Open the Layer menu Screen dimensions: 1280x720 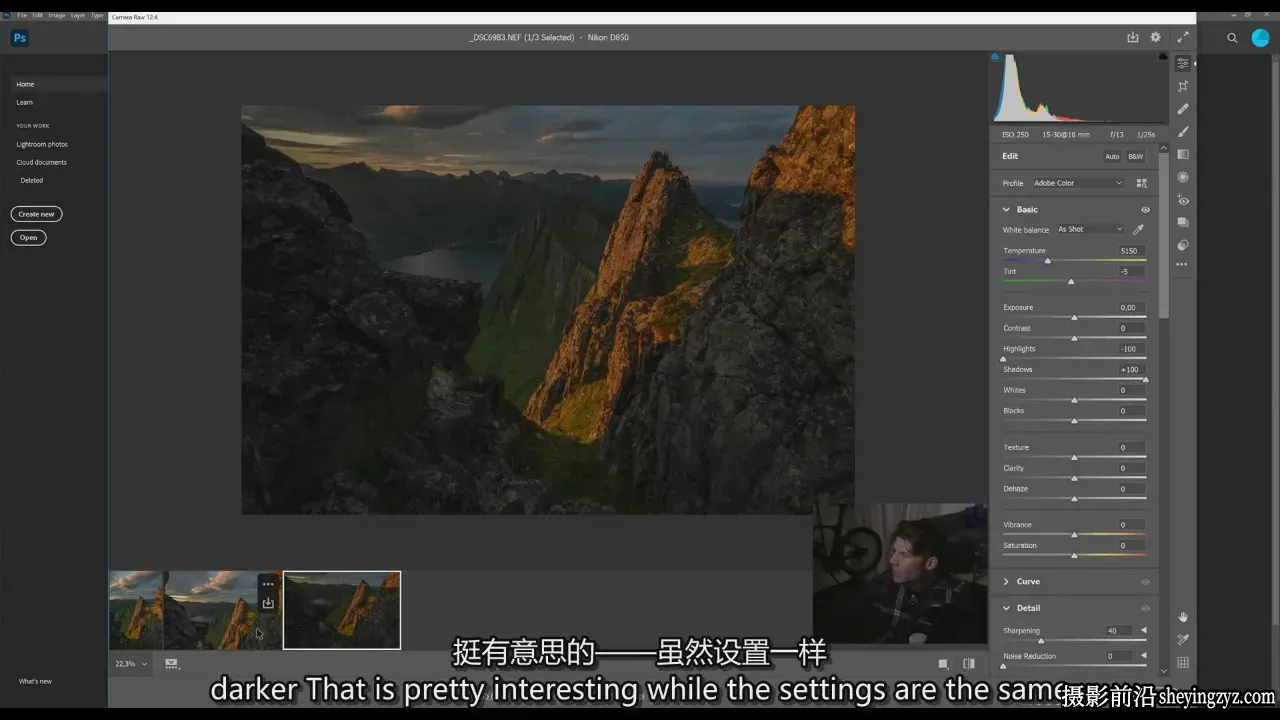(78, 16)
